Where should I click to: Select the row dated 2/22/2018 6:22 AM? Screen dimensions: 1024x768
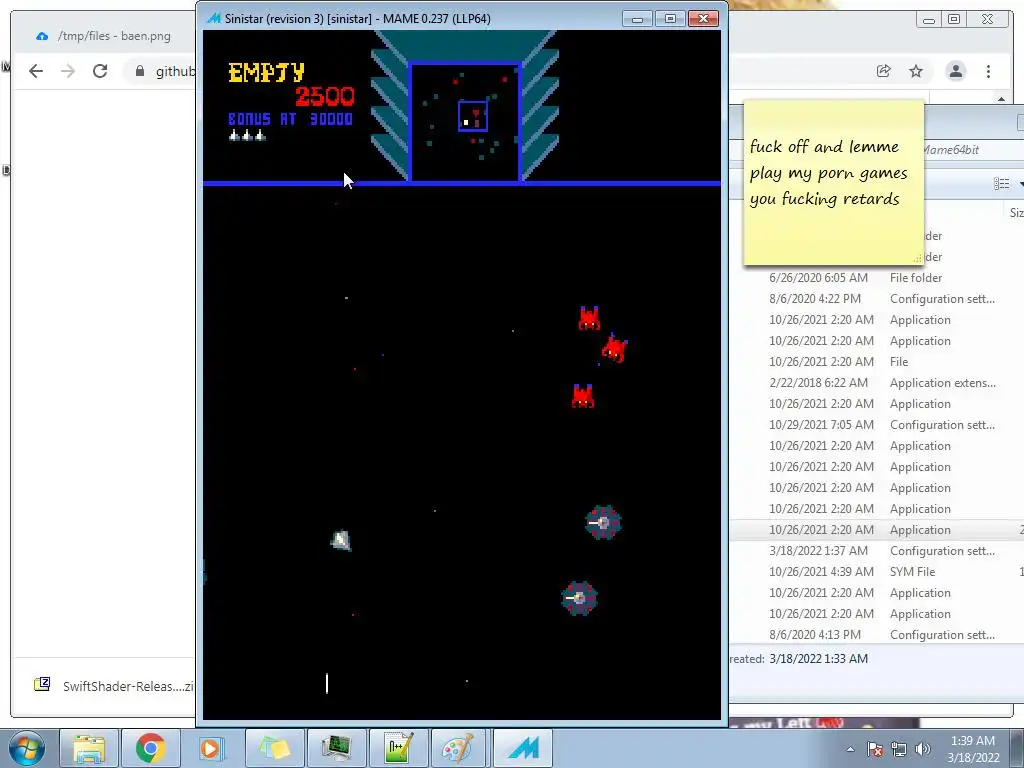tap(877, 383)
